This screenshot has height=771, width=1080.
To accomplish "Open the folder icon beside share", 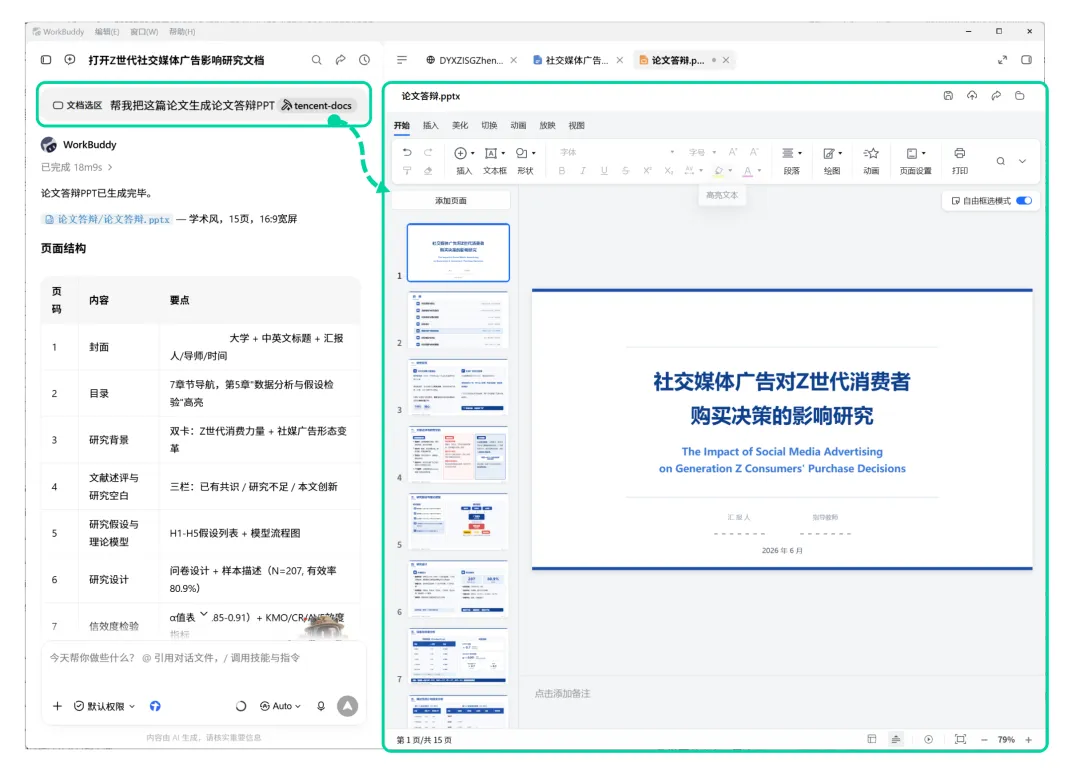I will tap(1019, 96).
